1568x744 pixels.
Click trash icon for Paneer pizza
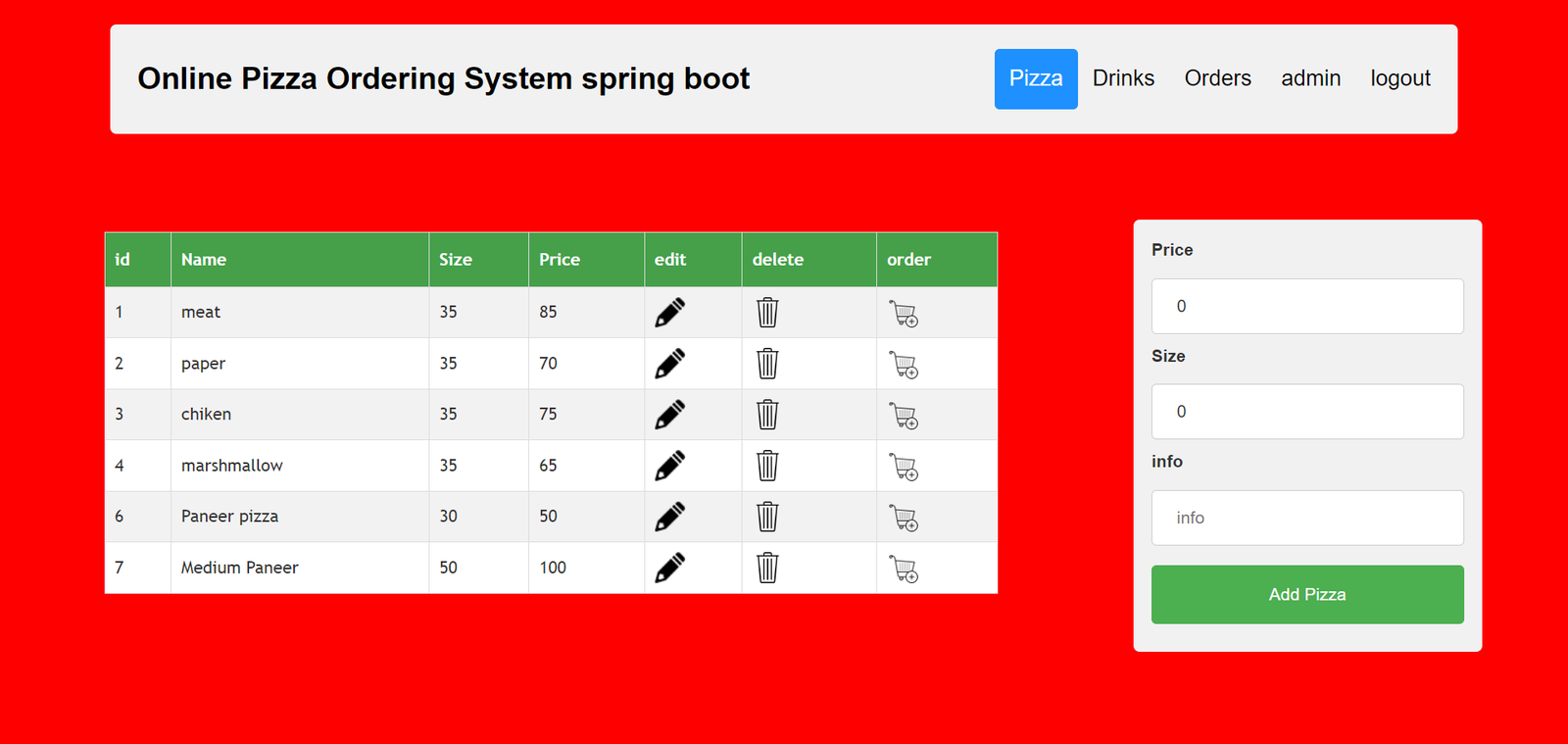click(x=767, y=517)
